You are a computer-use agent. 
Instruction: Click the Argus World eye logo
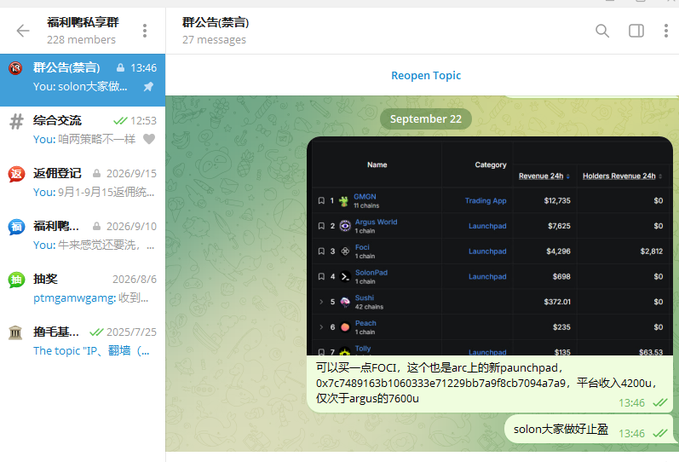[345, 226]
